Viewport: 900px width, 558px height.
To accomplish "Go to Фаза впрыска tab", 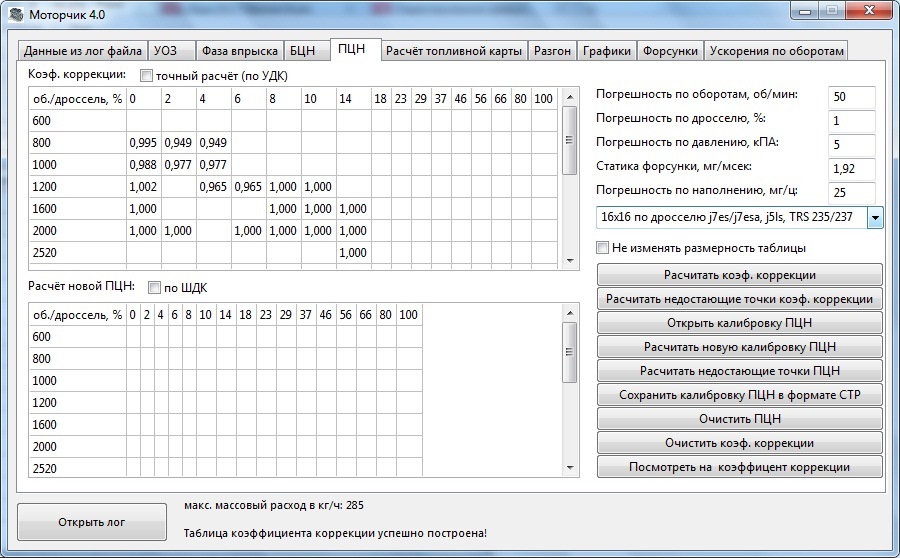I will click(239, 51).
